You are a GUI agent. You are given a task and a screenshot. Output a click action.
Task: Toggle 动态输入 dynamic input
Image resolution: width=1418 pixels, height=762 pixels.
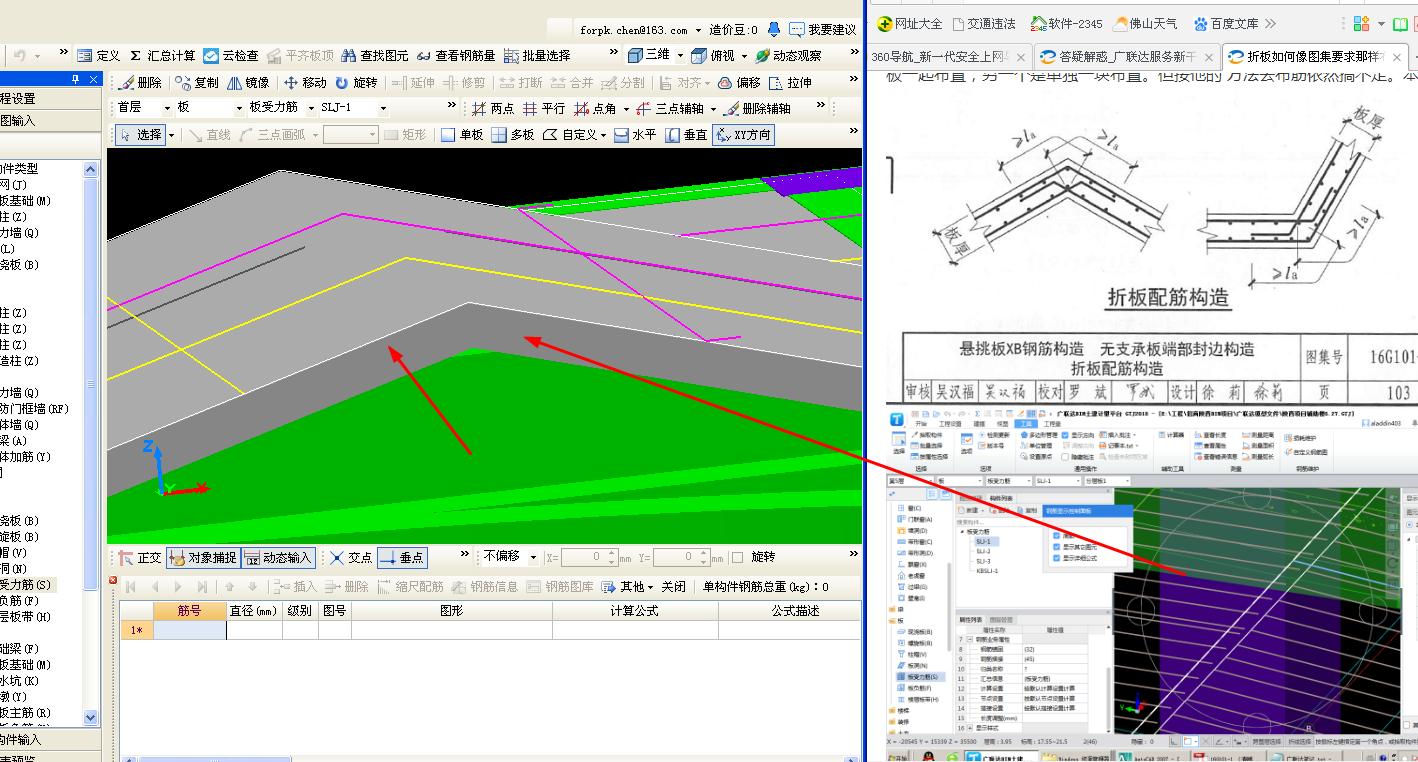click(x=279, y=557)
